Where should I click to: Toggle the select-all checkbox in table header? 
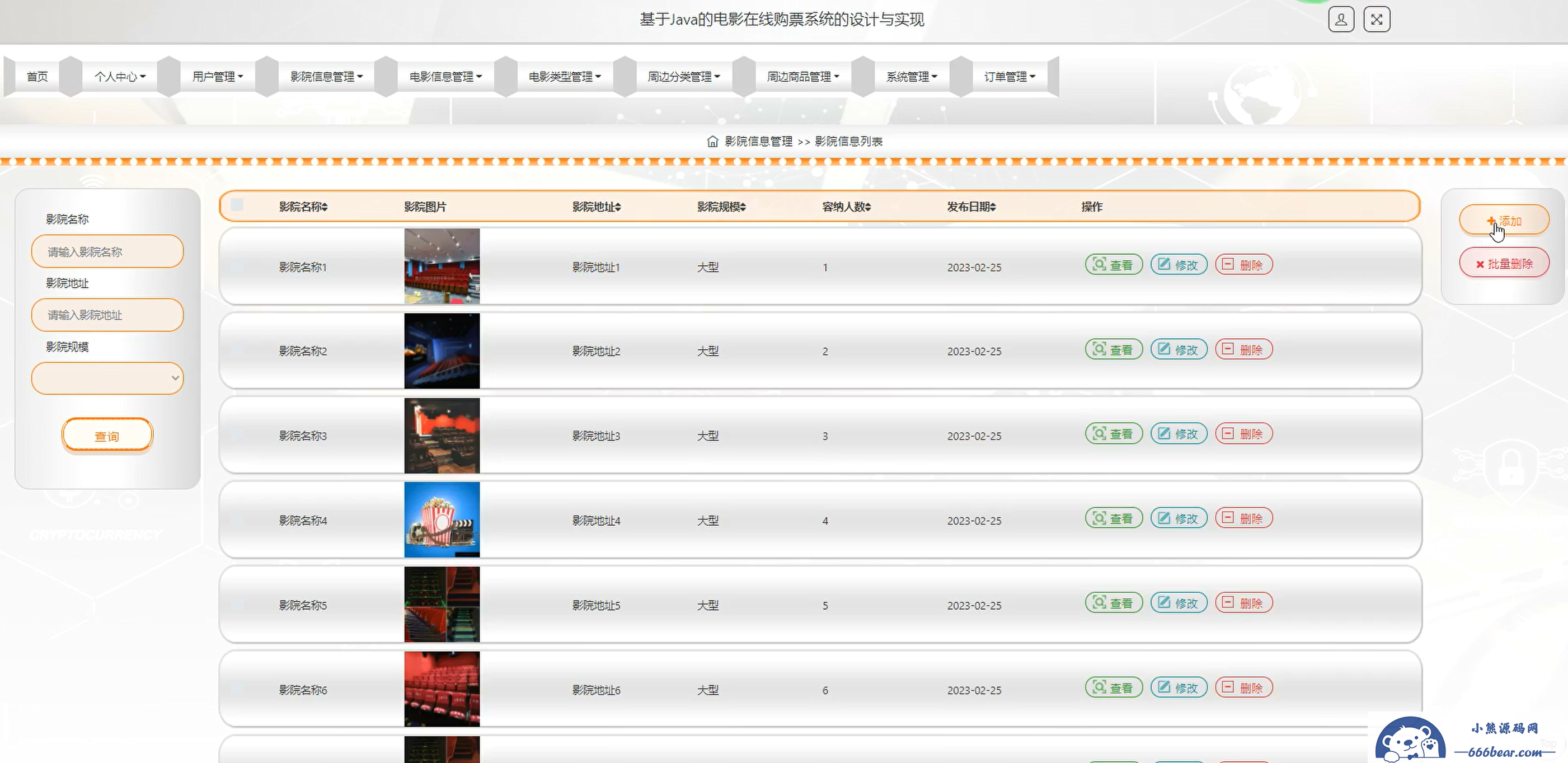237,205
